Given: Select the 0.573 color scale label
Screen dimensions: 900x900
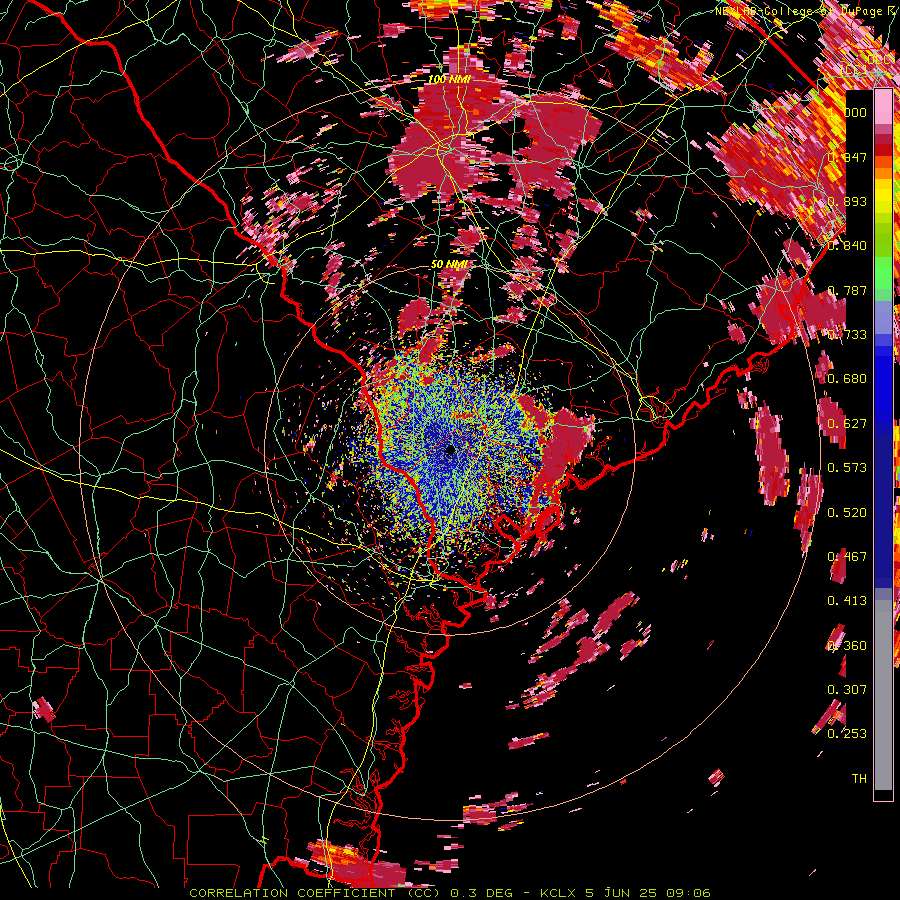Looking at the screenshot, I should [x=847, y=468].
